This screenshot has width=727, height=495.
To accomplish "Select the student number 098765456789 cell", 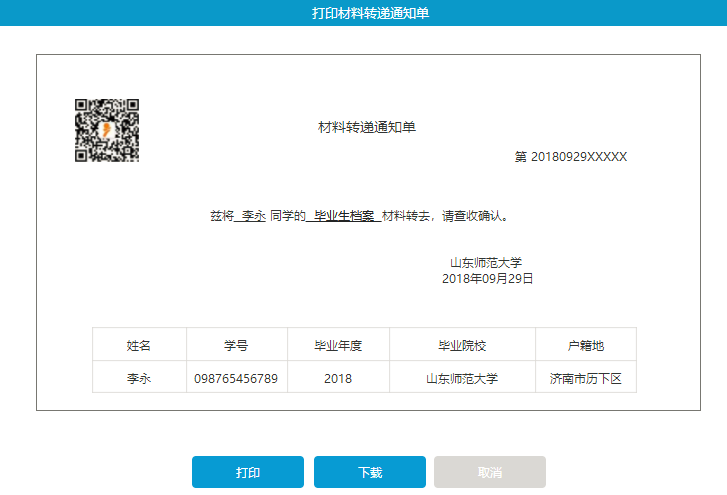I will click(236, 379).
